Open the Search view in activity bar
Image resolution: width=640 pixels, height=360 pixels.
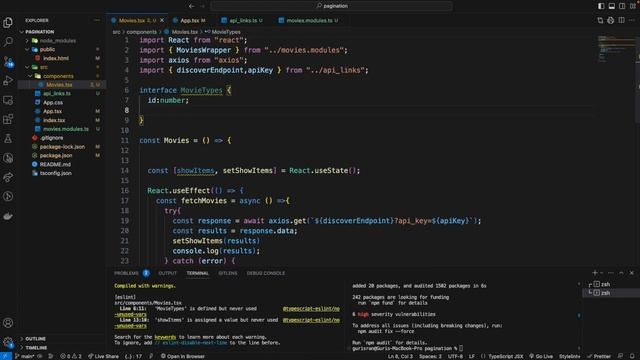(8, 42)
